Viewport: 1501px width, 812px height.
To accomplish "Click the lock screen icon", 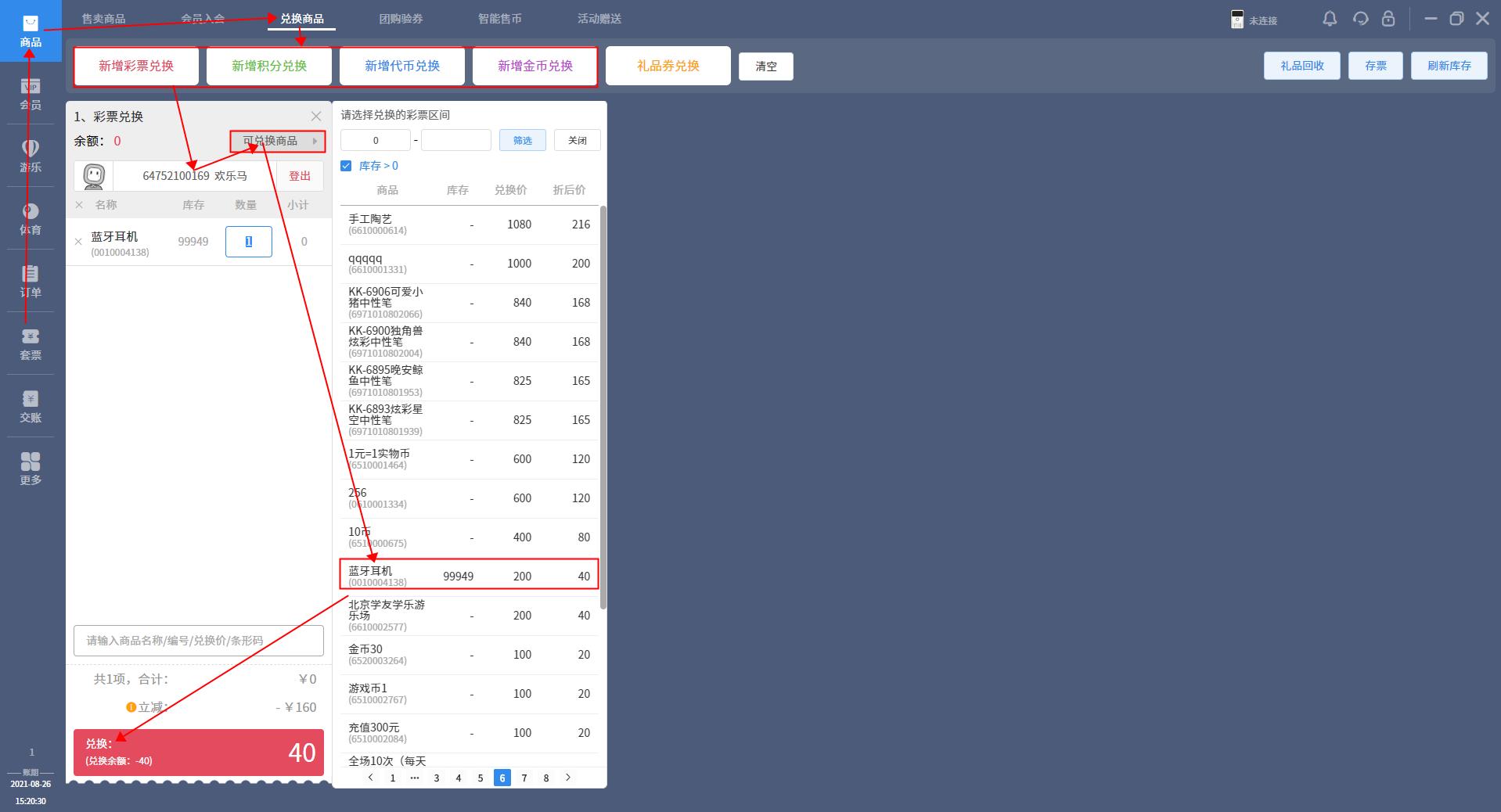I will [1388, 19].
